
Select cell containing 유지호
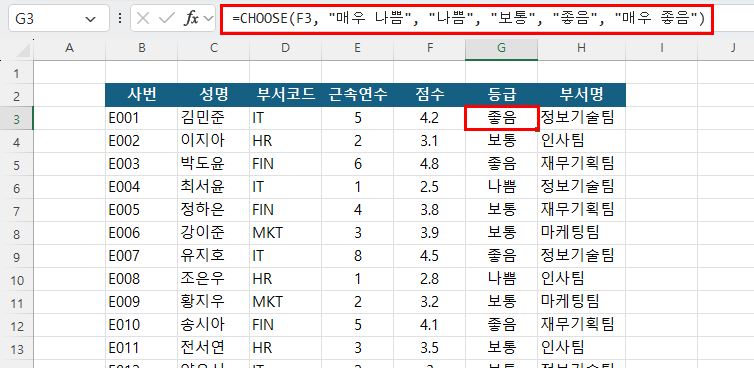click(x=214, y=255)
